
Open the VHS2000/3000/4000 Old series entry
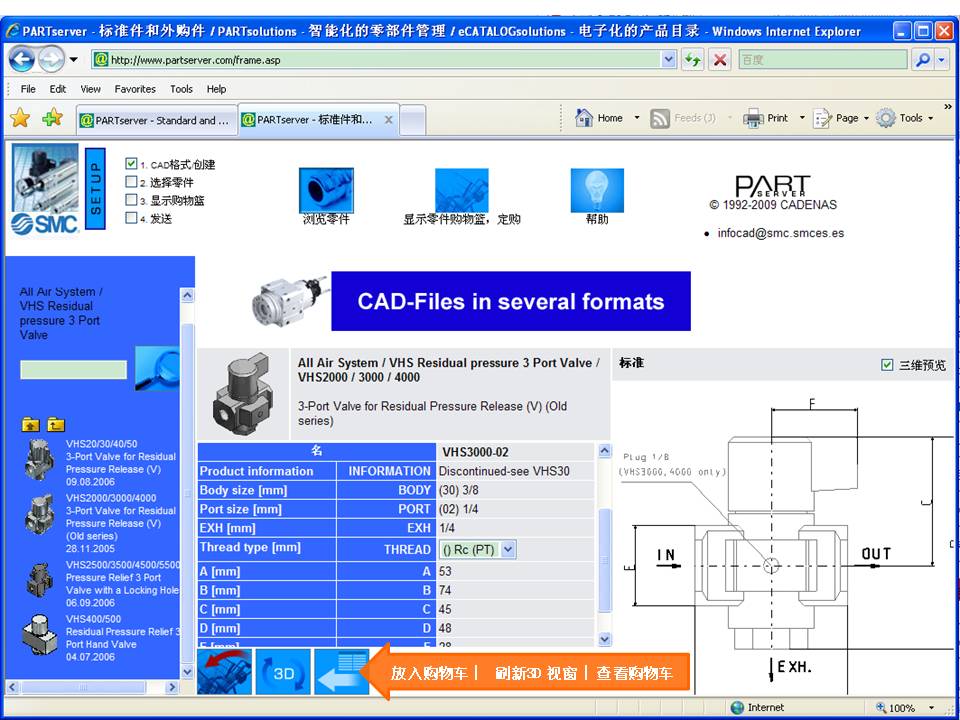coord(102,523)
